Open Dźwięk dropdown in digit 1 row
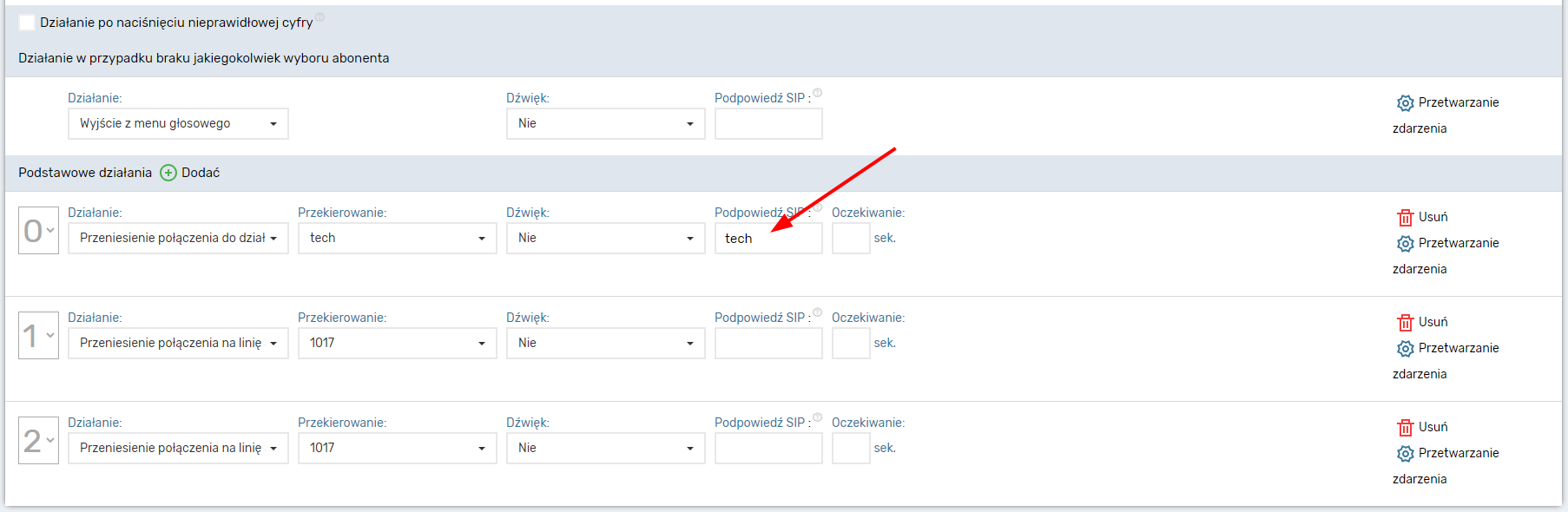The image size is (1568, 512). click(605, 344)
